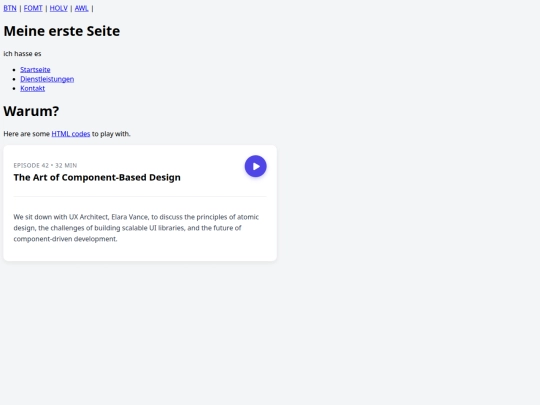
Task: Open the HOLV link
Action: pos(59,8)
